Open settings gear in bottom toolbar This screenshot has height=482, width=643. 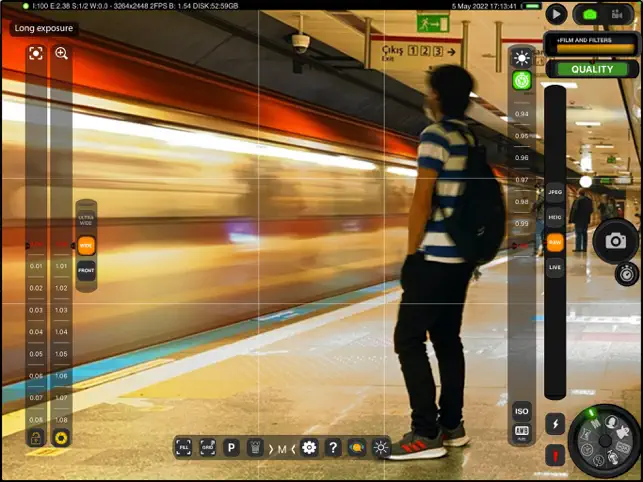(309, 448)
